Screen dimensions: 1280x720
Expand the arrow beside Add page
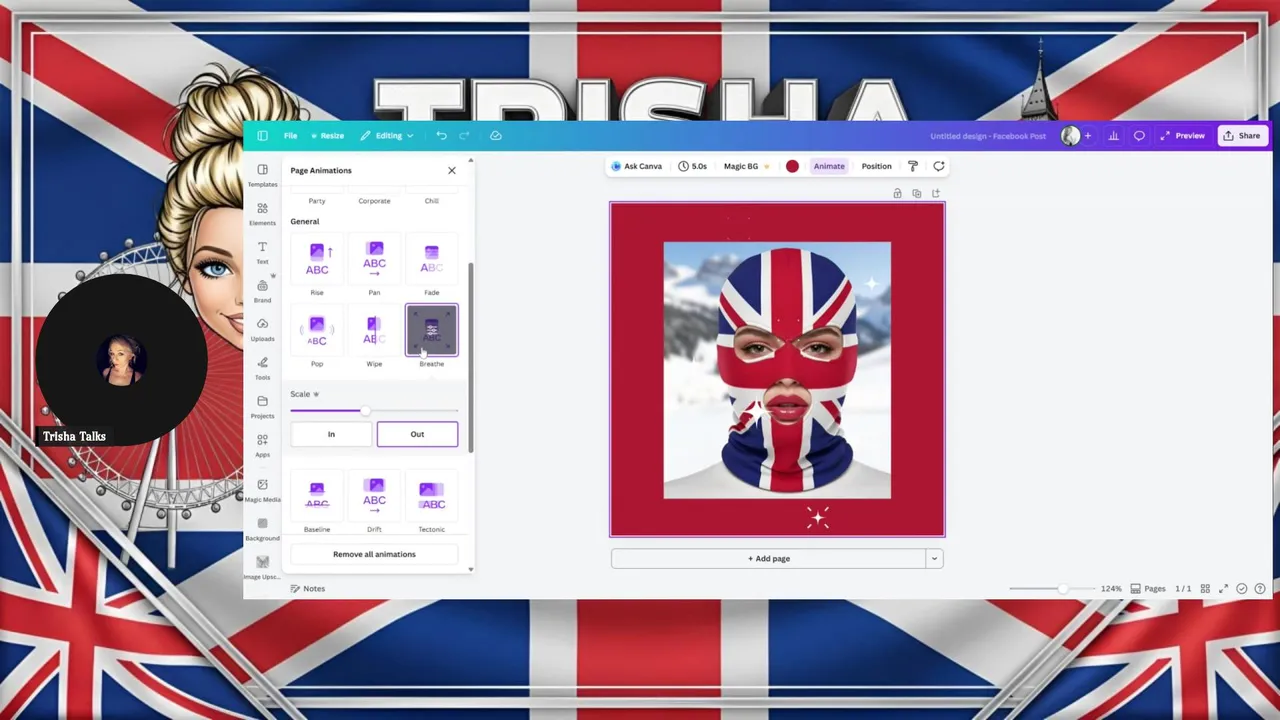coord(934,559)
